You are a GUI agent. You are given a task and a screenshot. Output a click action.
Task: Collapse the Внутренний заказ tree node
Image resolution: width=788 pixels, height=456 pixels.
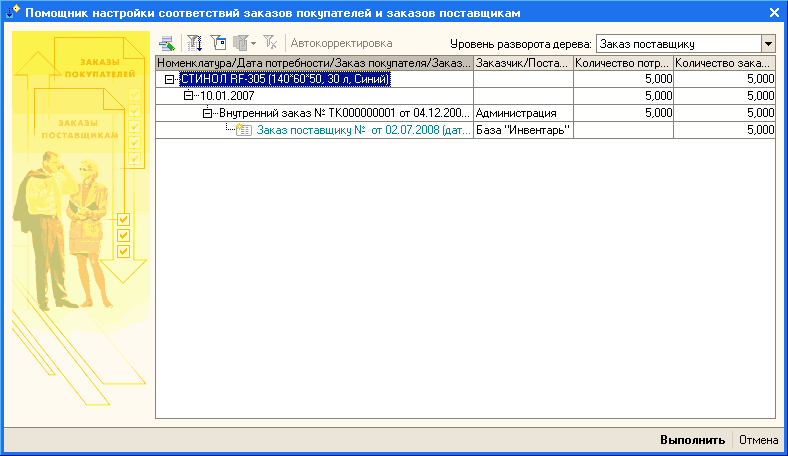[208, 113]
